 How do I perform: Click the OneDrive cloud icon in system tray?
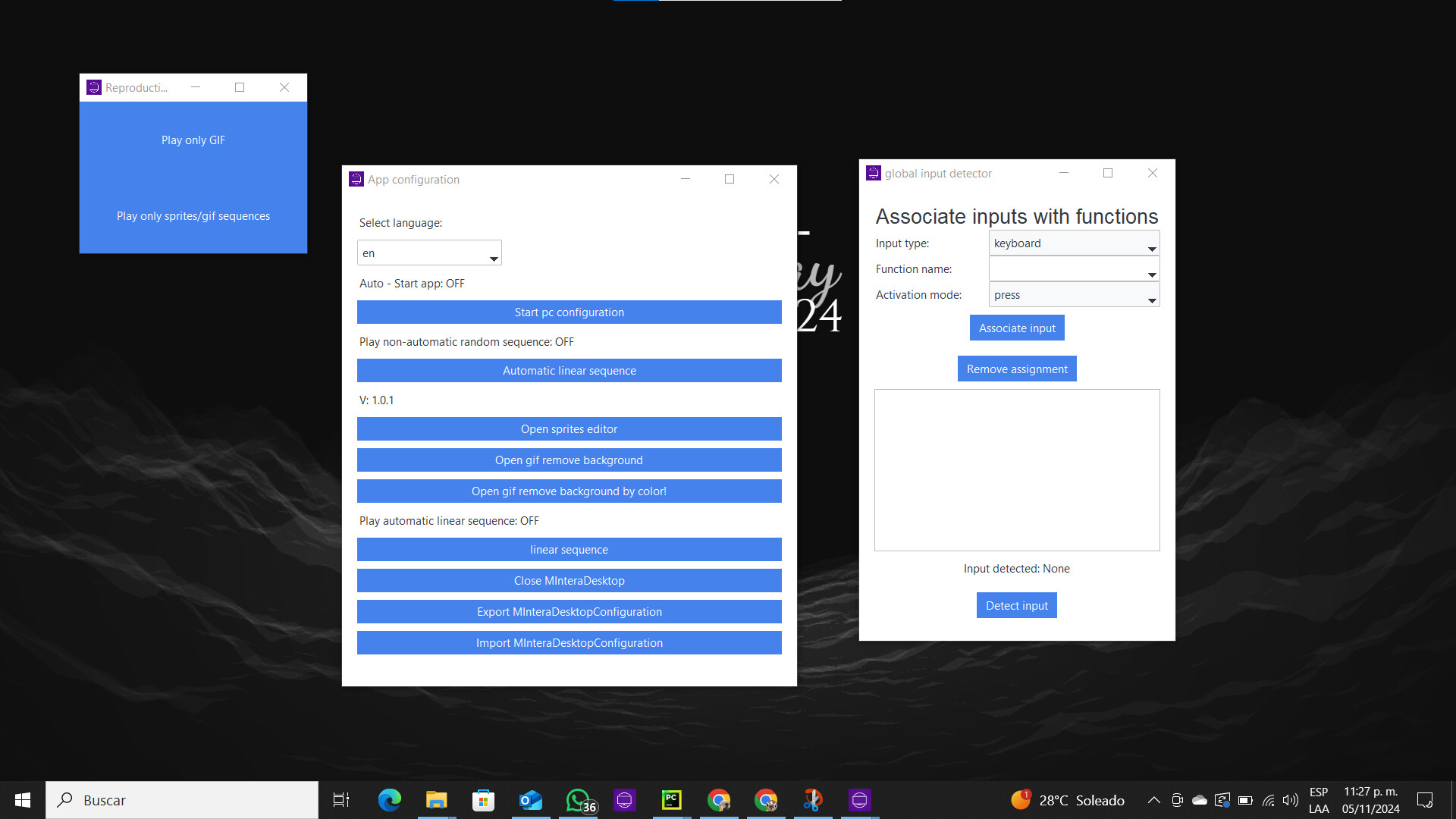(1199, 799)
